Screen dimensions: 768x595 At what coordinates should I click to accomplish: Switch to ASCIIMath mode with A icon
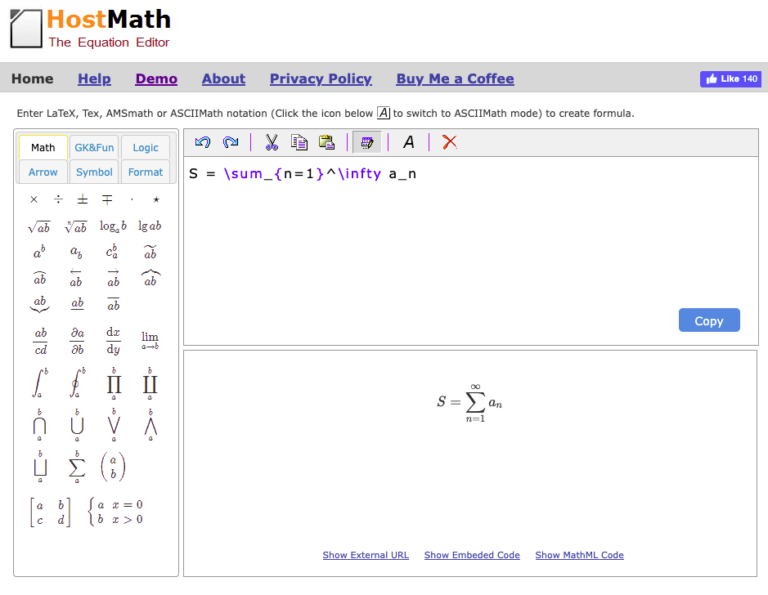408,143
